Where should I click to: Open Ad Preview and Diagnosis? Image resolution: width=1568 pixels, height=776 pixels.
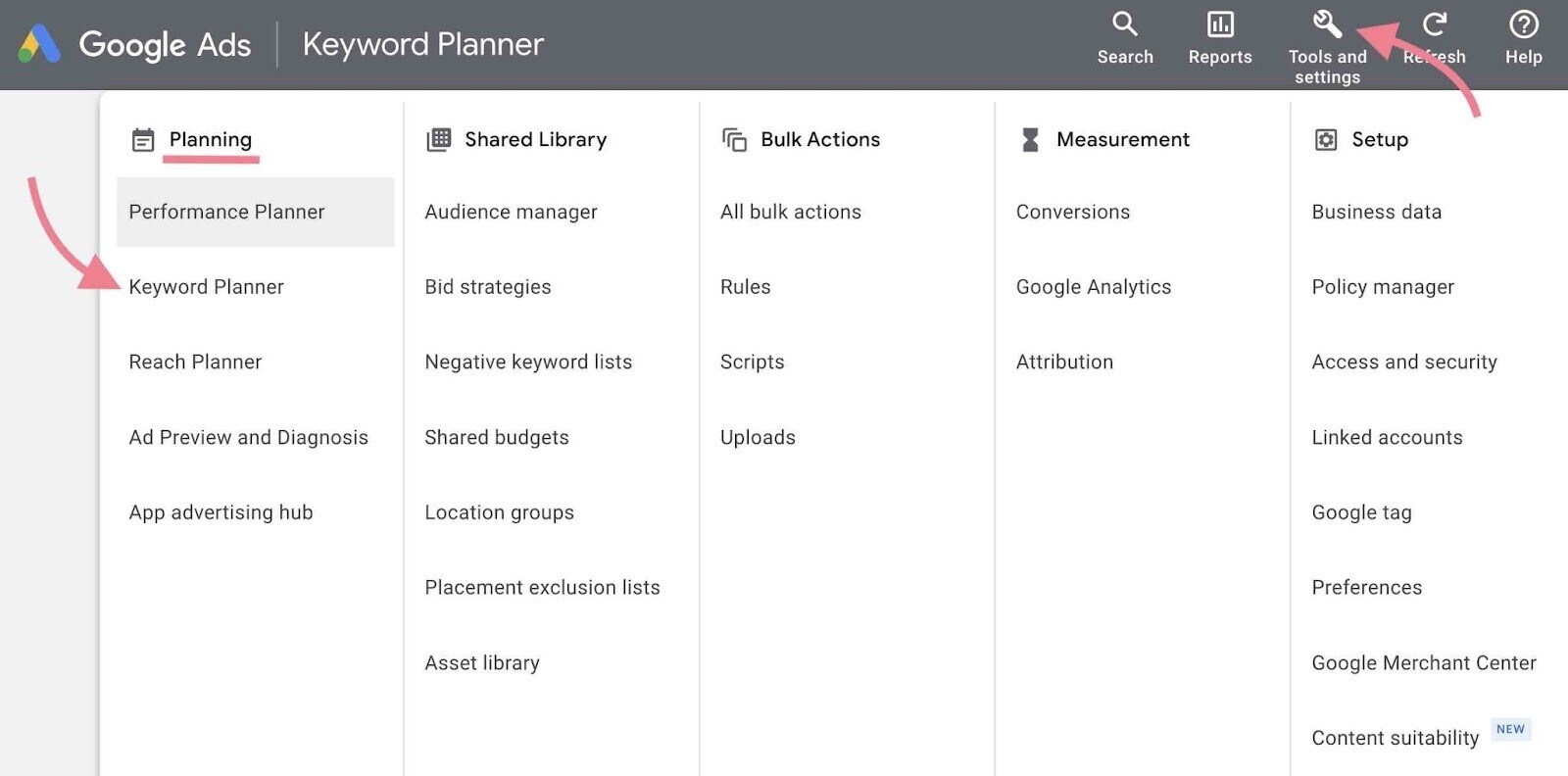point(248,437)
